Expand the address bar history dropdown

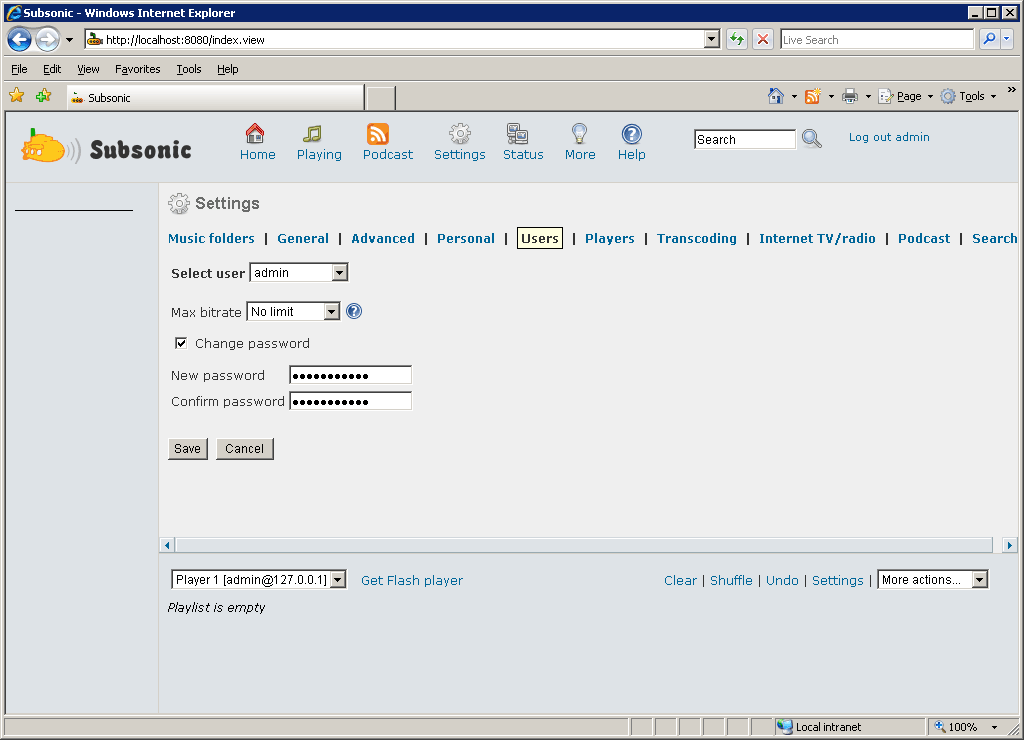[711, 39]
